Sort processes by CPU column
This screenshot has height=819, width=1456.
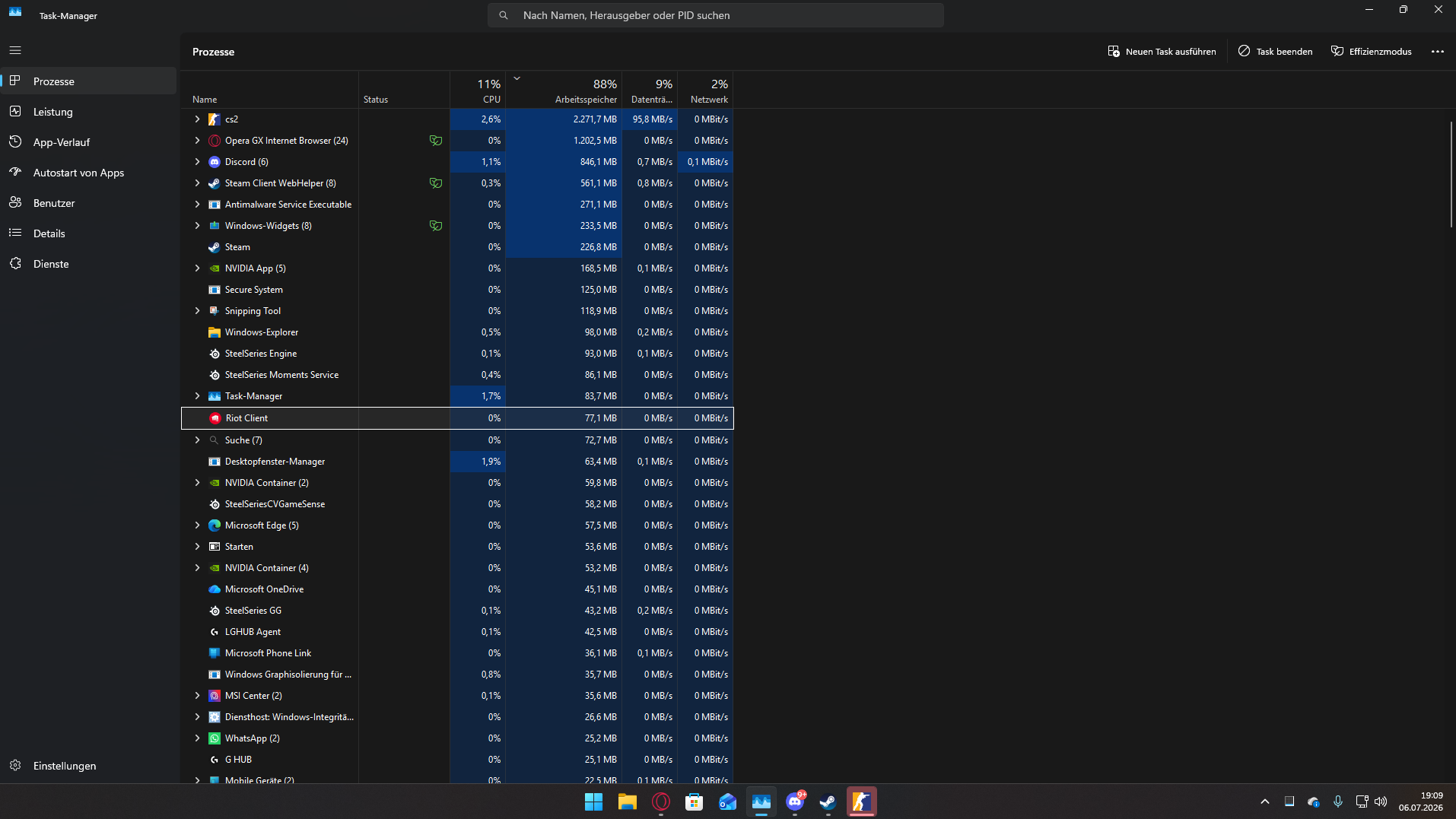[478, 90]
